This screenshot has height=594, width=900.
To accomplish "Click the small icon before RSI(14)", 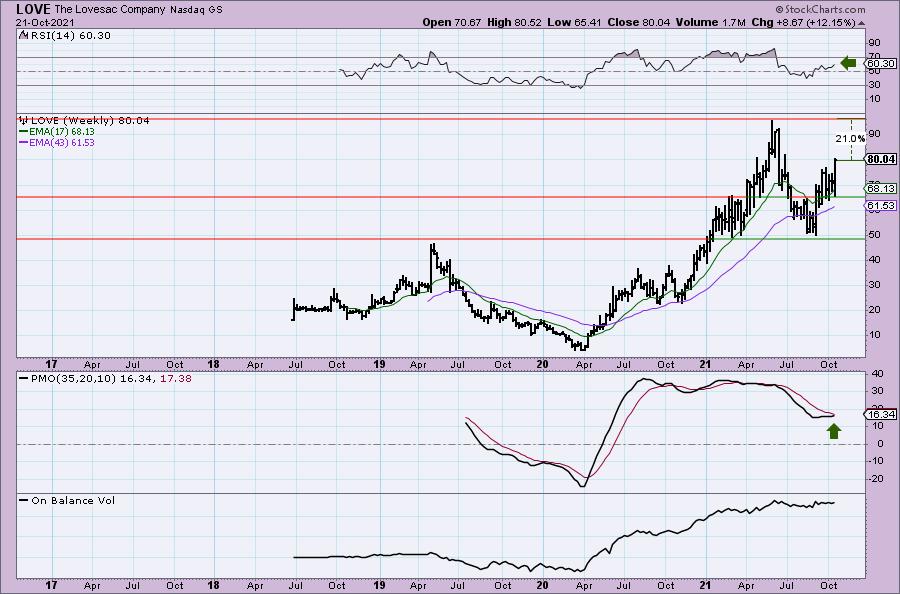I will [x=23, y=35].
